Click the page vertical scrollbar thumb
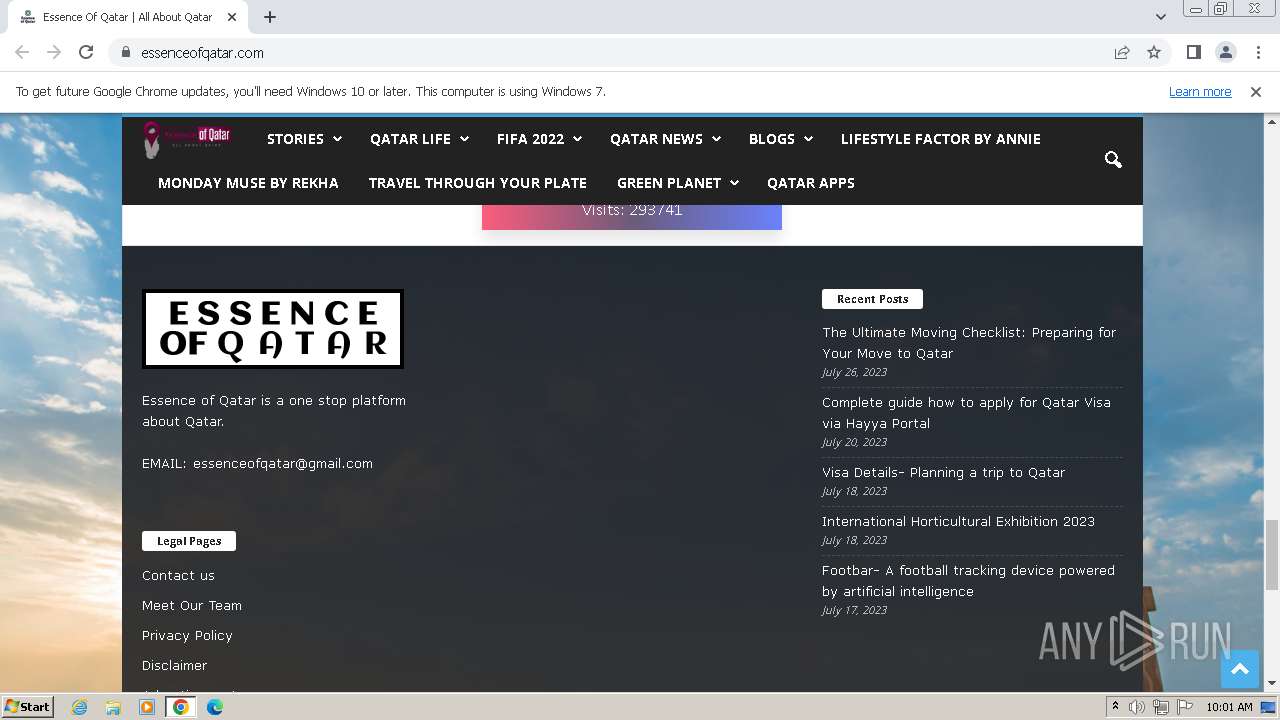This screenshot has width=1280, height=720. click(1272, 555)
